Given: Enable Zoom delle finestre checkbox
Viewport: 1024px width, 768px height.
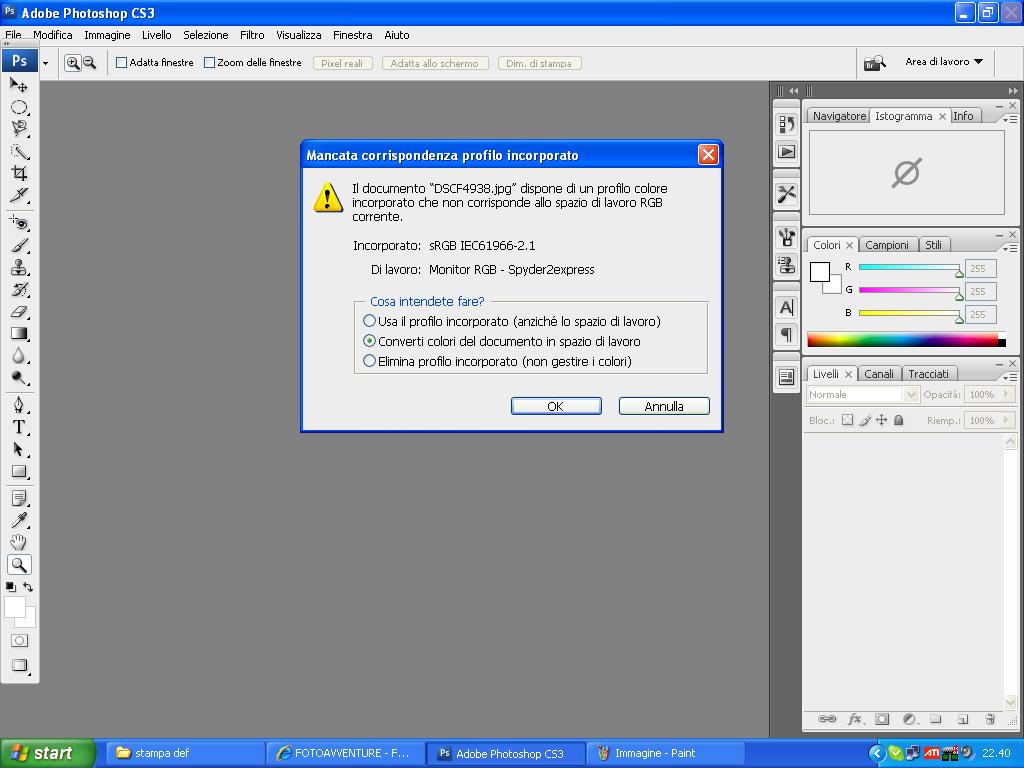Looking at the screenshot, I should pos(209,63).
